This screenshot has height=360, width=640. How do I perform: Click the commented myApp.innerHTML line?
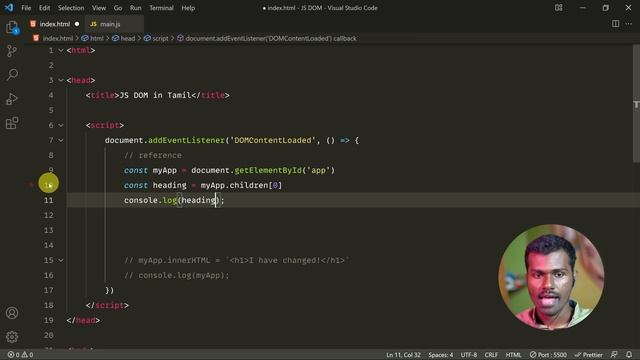237,260
